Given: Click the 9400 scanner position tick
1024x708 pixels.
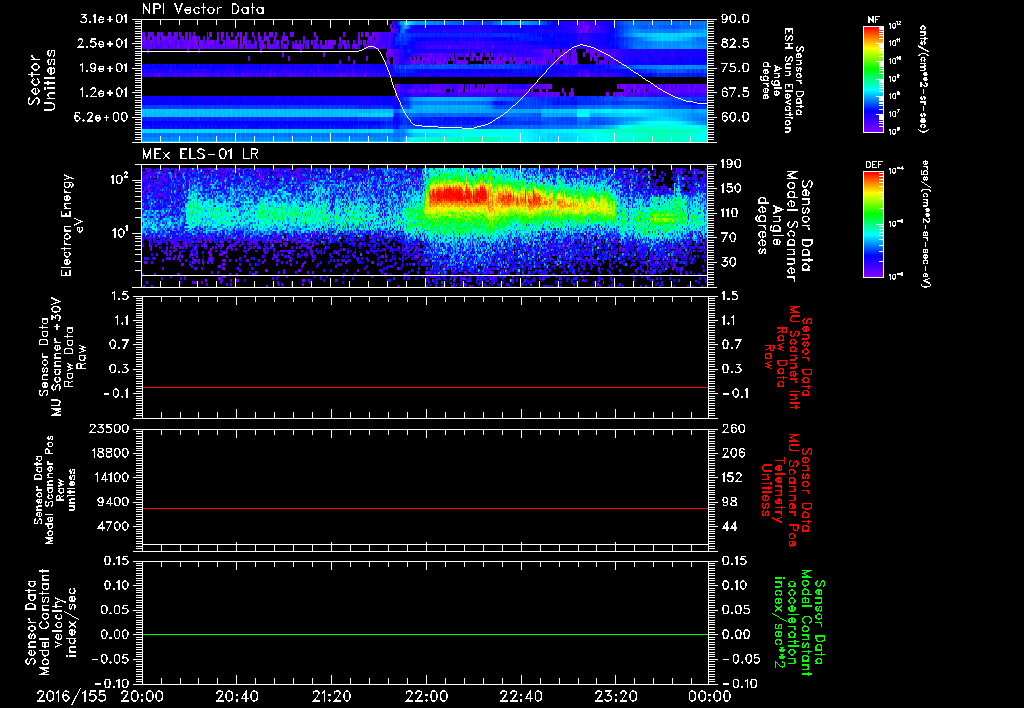Looking at the screenshot, I should [x=114, y=502].
